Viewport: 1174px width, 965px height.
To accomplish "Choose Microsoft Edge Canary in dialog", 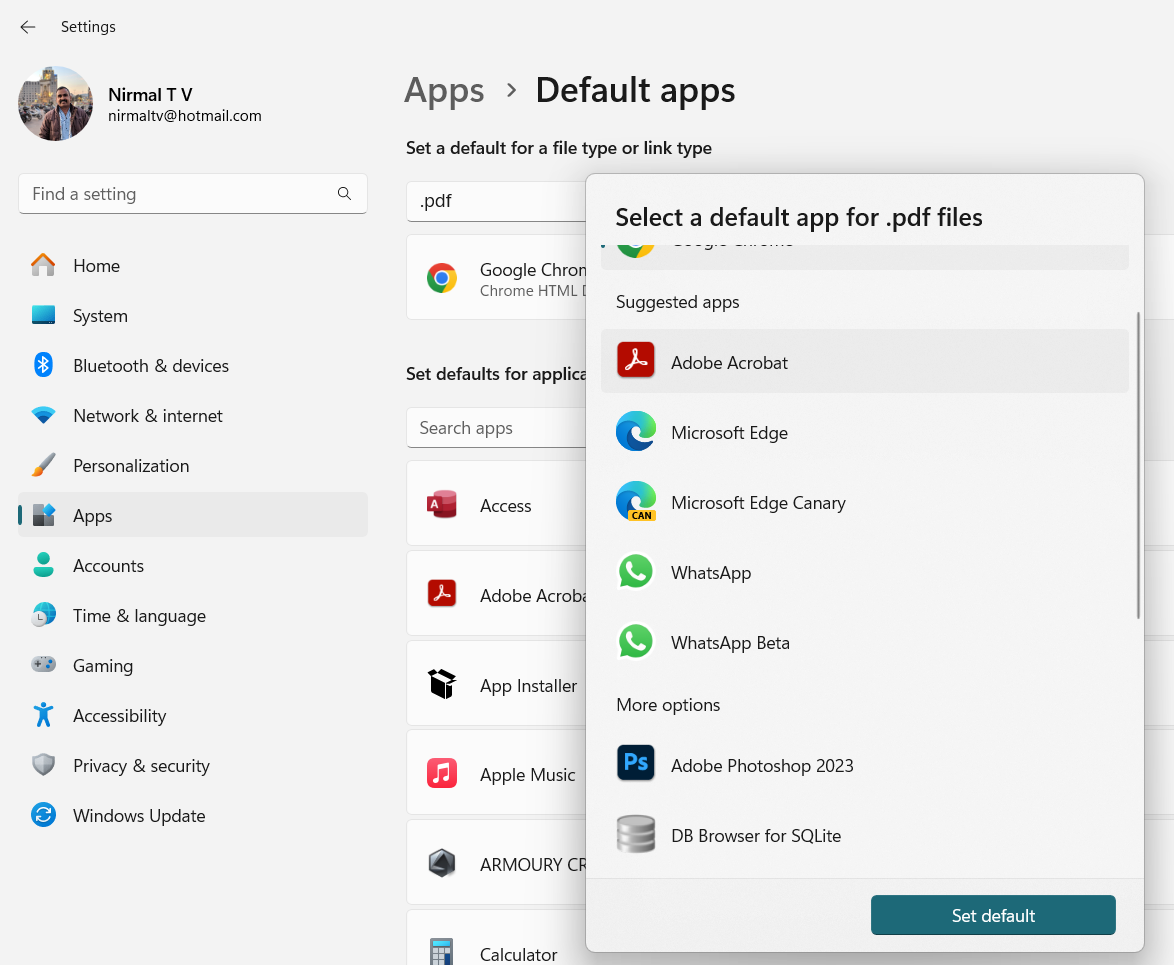I will click(x=864, y=502).
